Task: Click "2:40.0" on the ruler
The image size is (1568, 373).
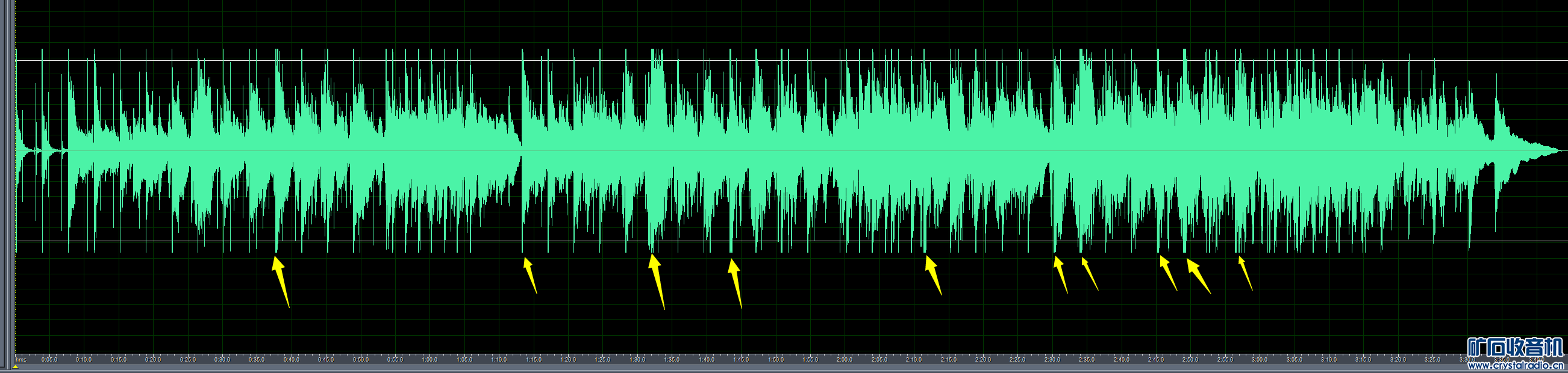Action: [1122, 360]
